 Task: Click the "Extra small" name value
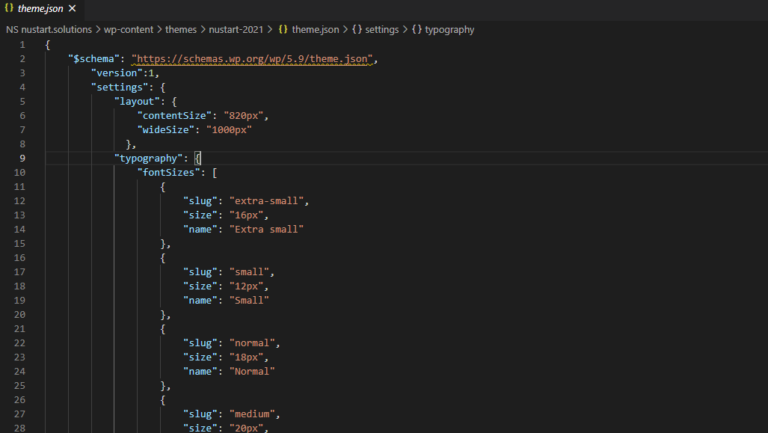[266, 229]
